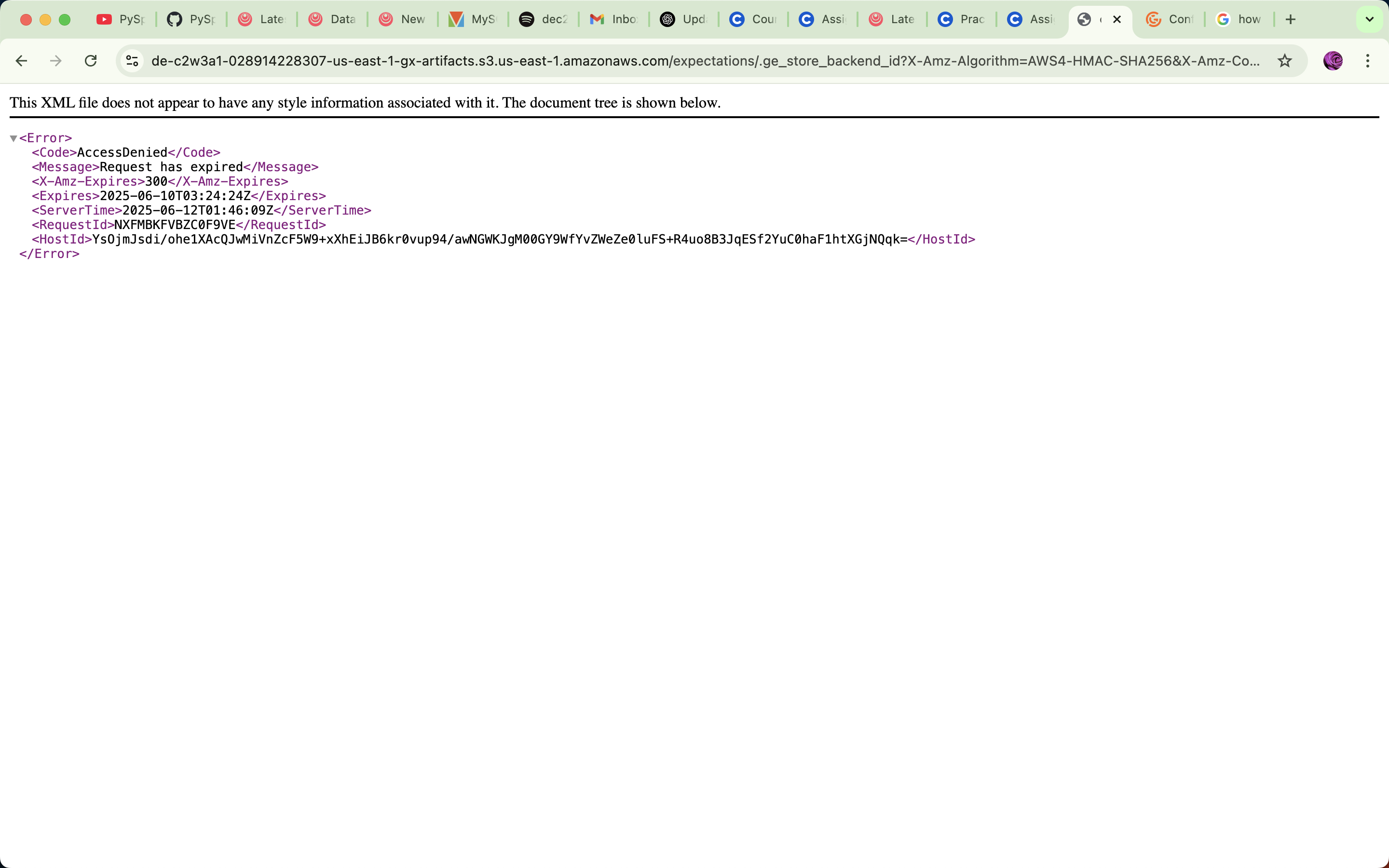Open the Chrome three-dot menu
Viewport: 1389px width, 868px height.
1368,61
